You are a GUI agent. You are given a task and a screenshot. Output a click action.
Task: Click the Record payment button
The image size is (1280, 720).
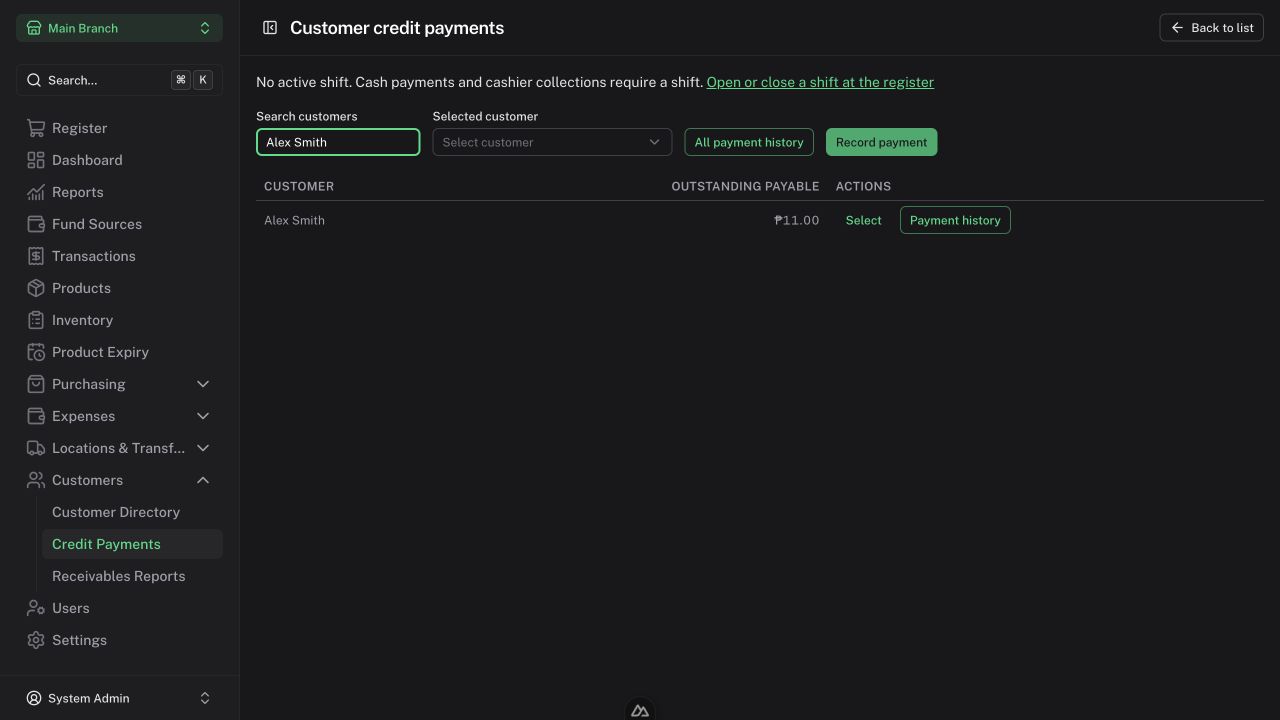coord(881,142)
